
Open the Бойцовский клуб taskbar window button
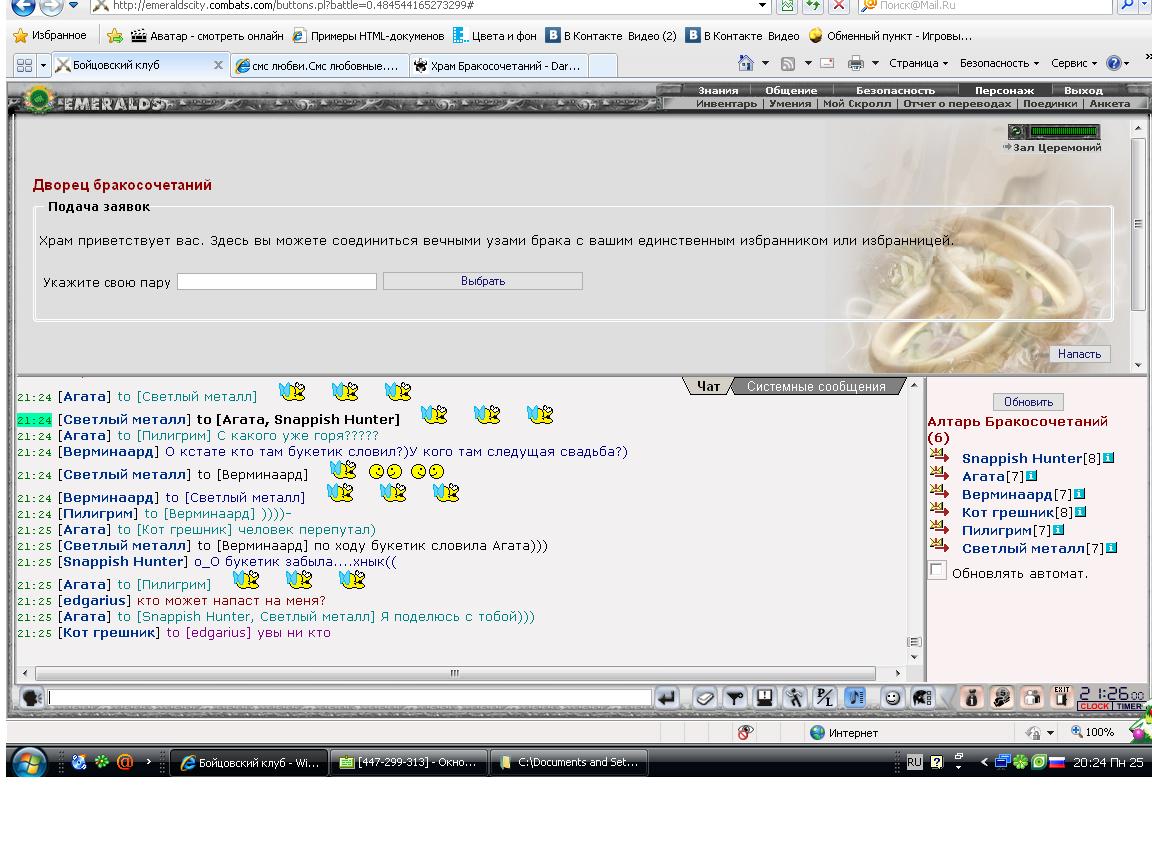pos(249,763)
